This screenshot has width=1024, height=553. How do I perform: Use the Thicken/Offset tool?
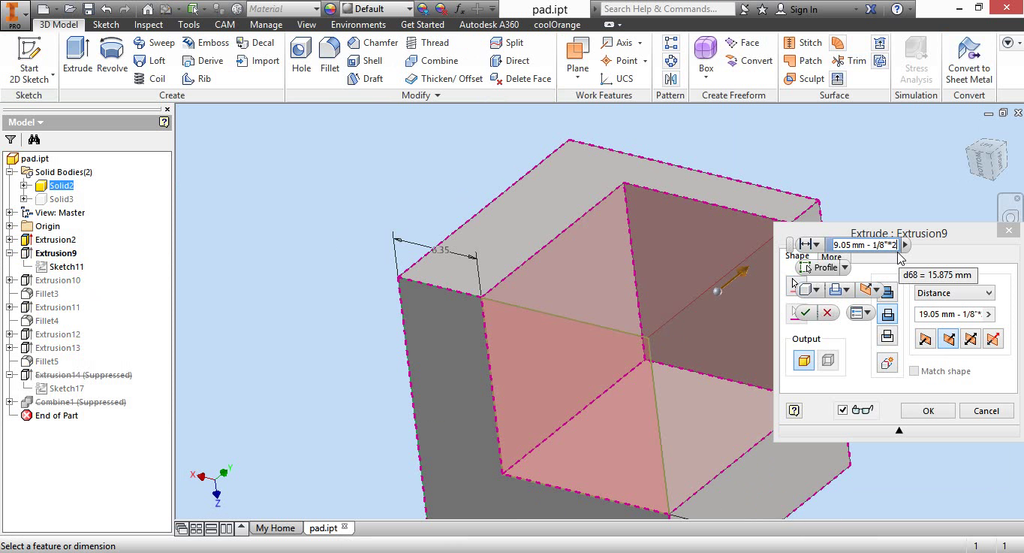pyautogui.click(x=443, y=78)
